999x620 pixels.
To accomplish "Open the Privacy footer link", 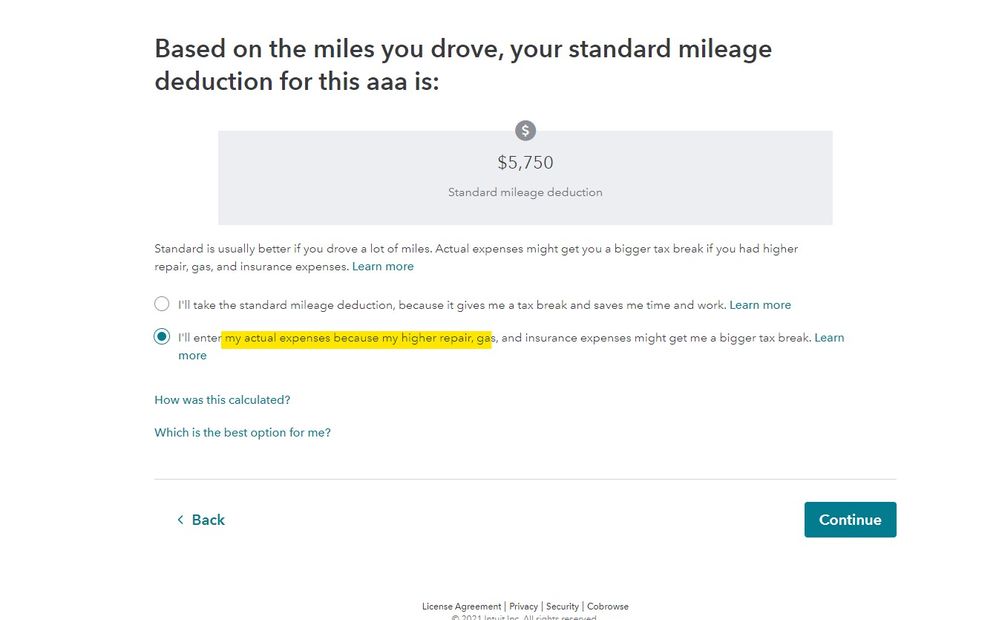I will tap(523, 607).
